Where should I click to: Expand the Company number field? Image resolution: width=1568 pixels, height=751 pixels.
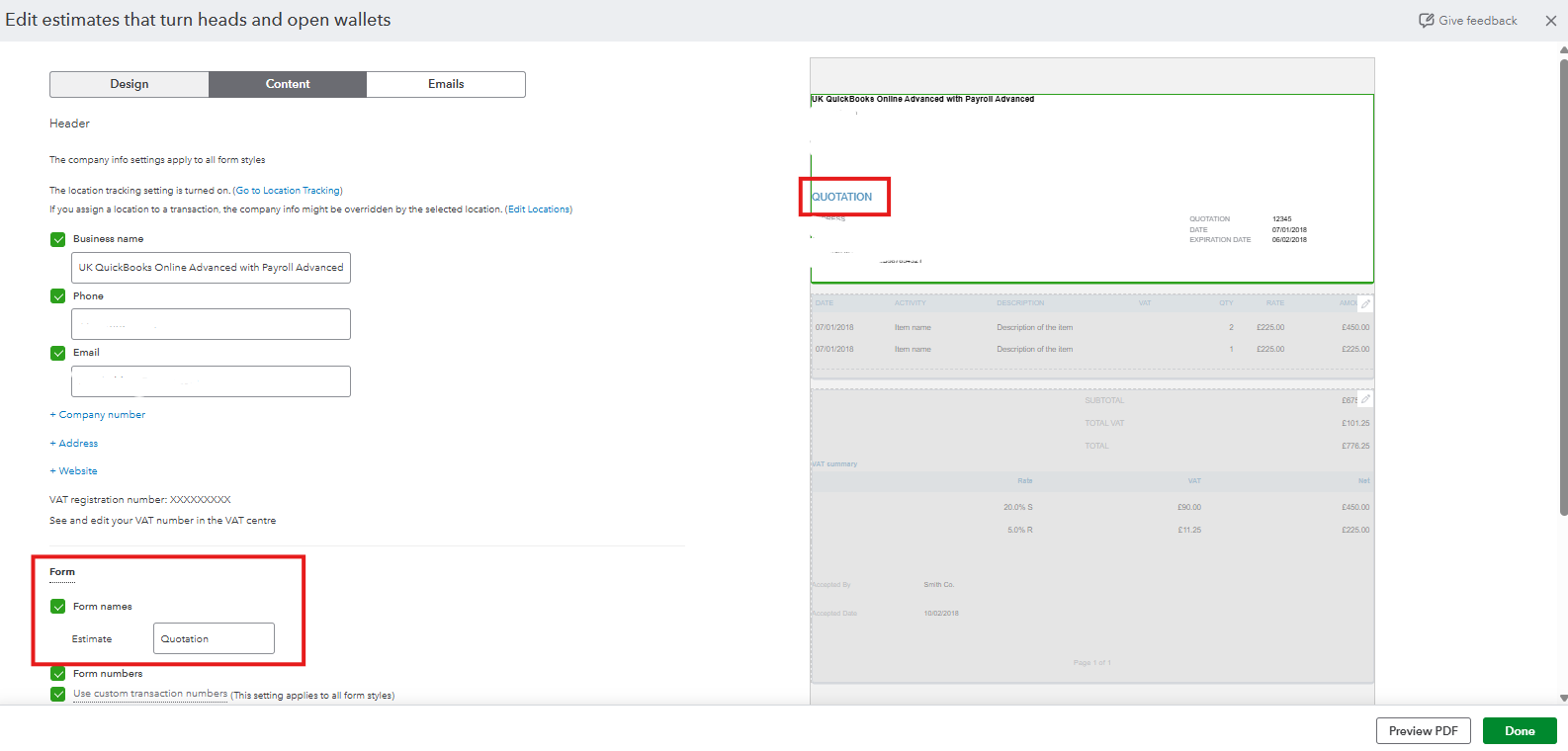(98, 415)
